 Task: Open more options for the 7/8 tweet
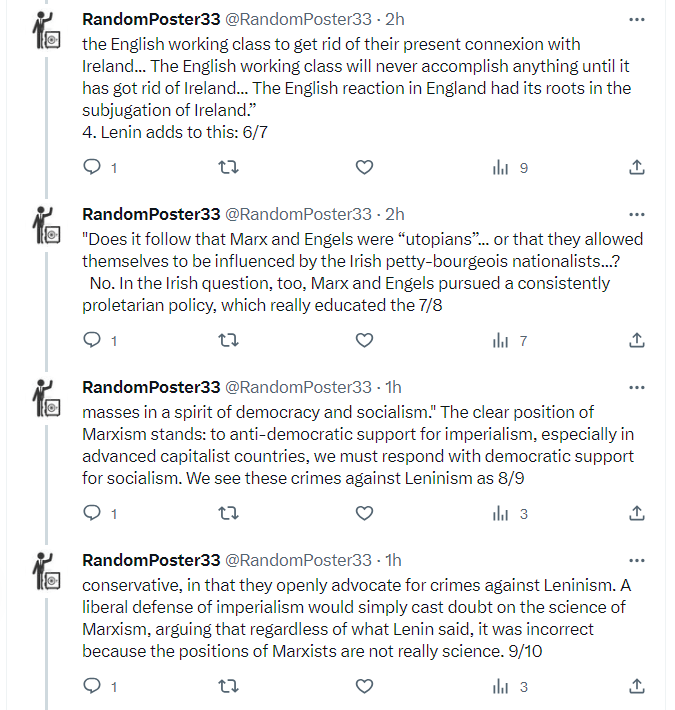click(637, 213)
